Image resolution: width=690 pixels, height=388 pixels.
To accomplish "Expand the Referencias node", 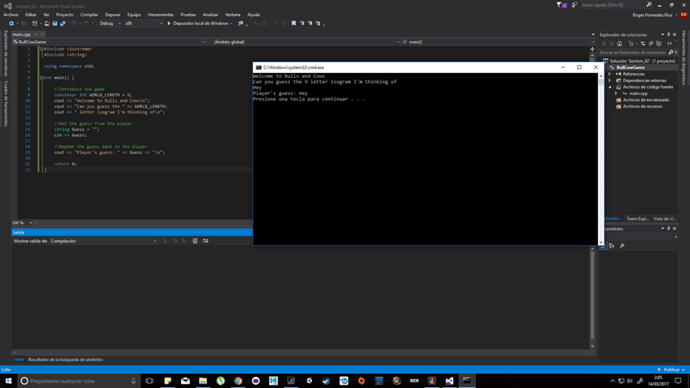I will click(610, 74).
